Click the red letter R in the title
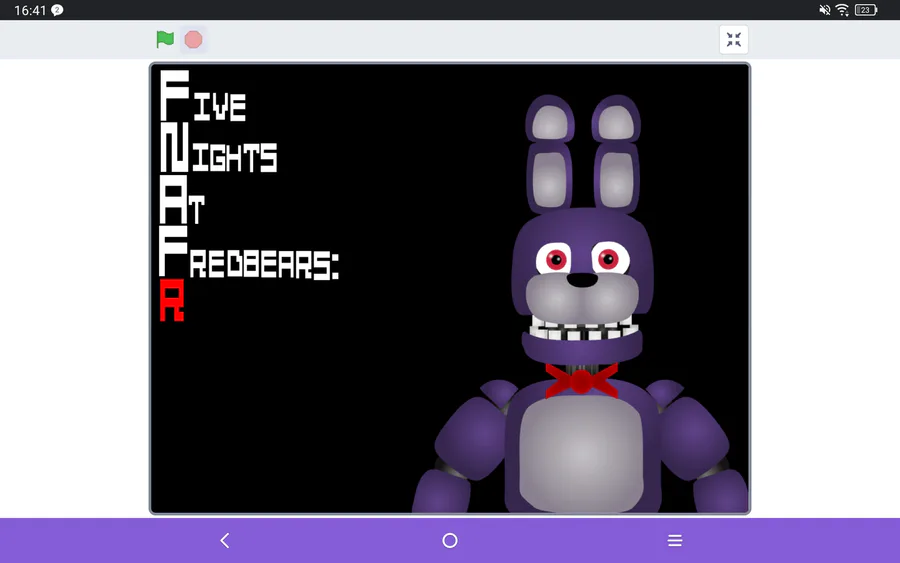Image resolution: width=900 pixels, height=563 pixels. pyautogui.click(x=172, y=300)
